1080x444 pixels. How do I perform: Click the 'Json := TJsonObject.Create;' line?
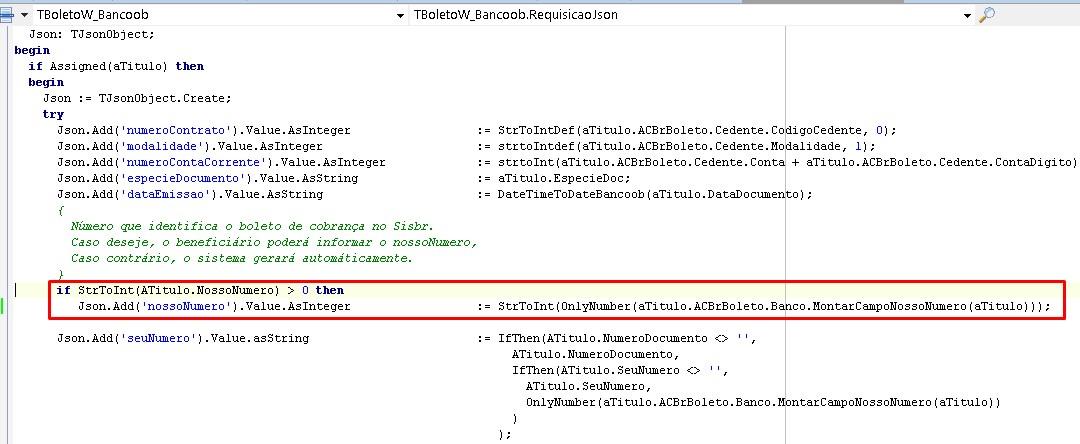pyautogui.click(x=137, y=98)
